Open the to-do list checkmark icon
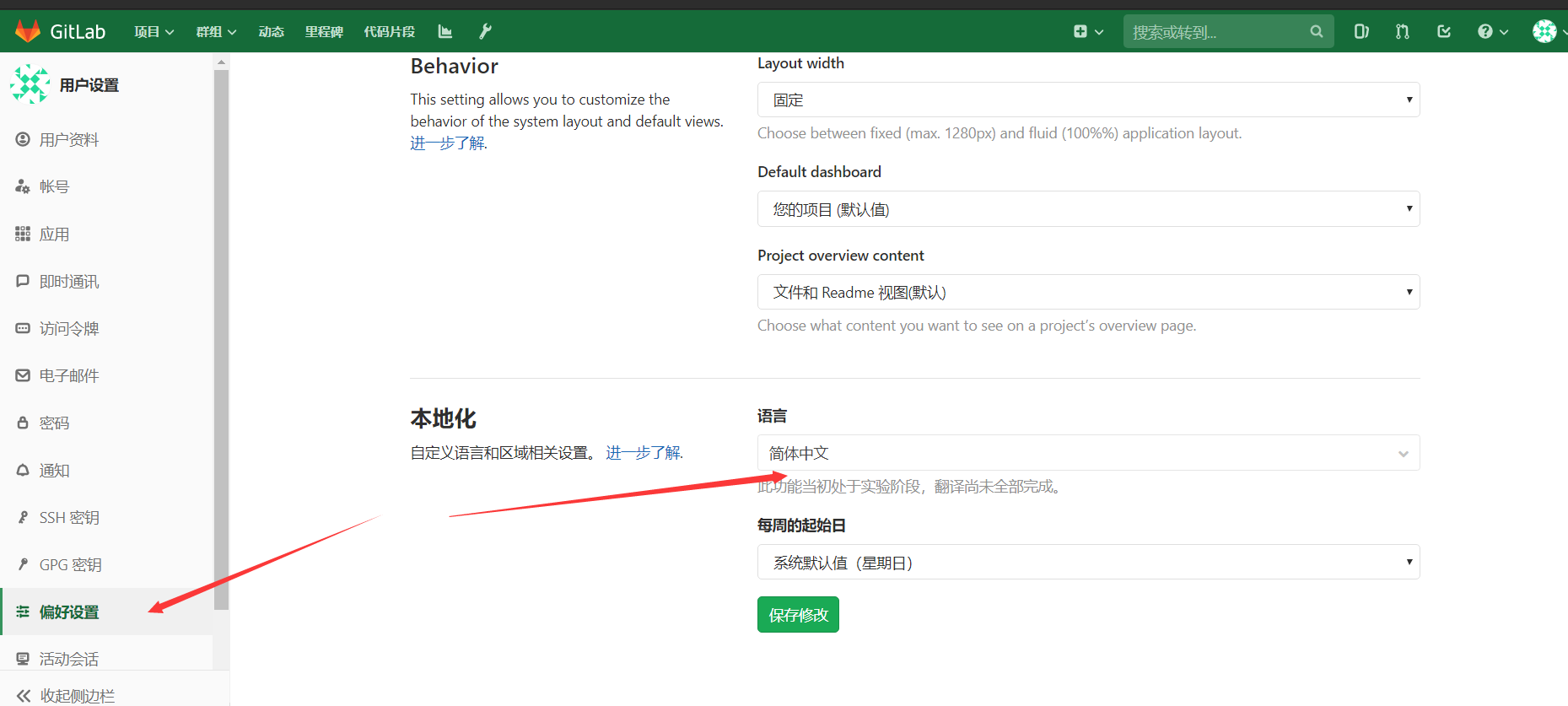Viewport: 1568px width, 706px height. click(1444, 31)
